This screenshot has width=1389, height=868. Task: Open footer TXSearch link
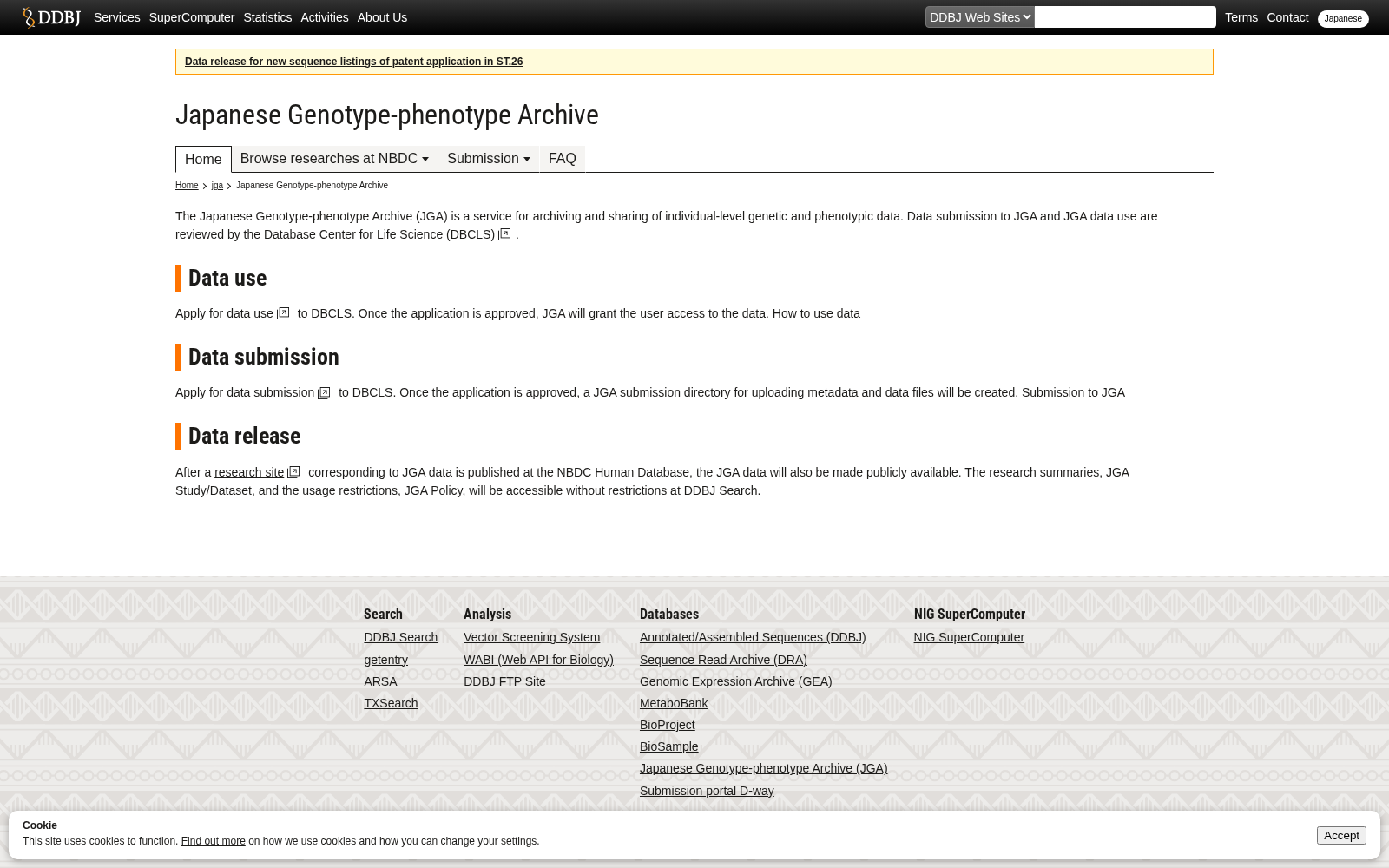pos(391,703)
